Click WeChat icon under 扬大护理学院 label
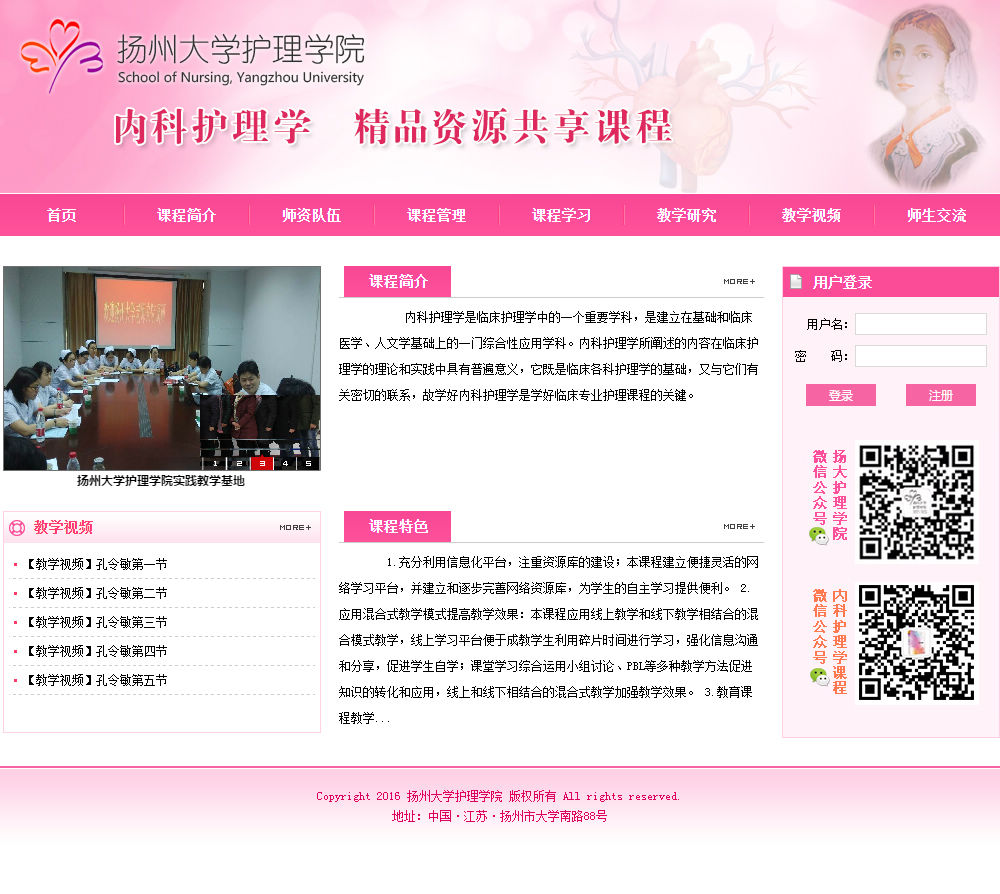The height and width of the screenshot is (894, 1000). click(819, 536)
